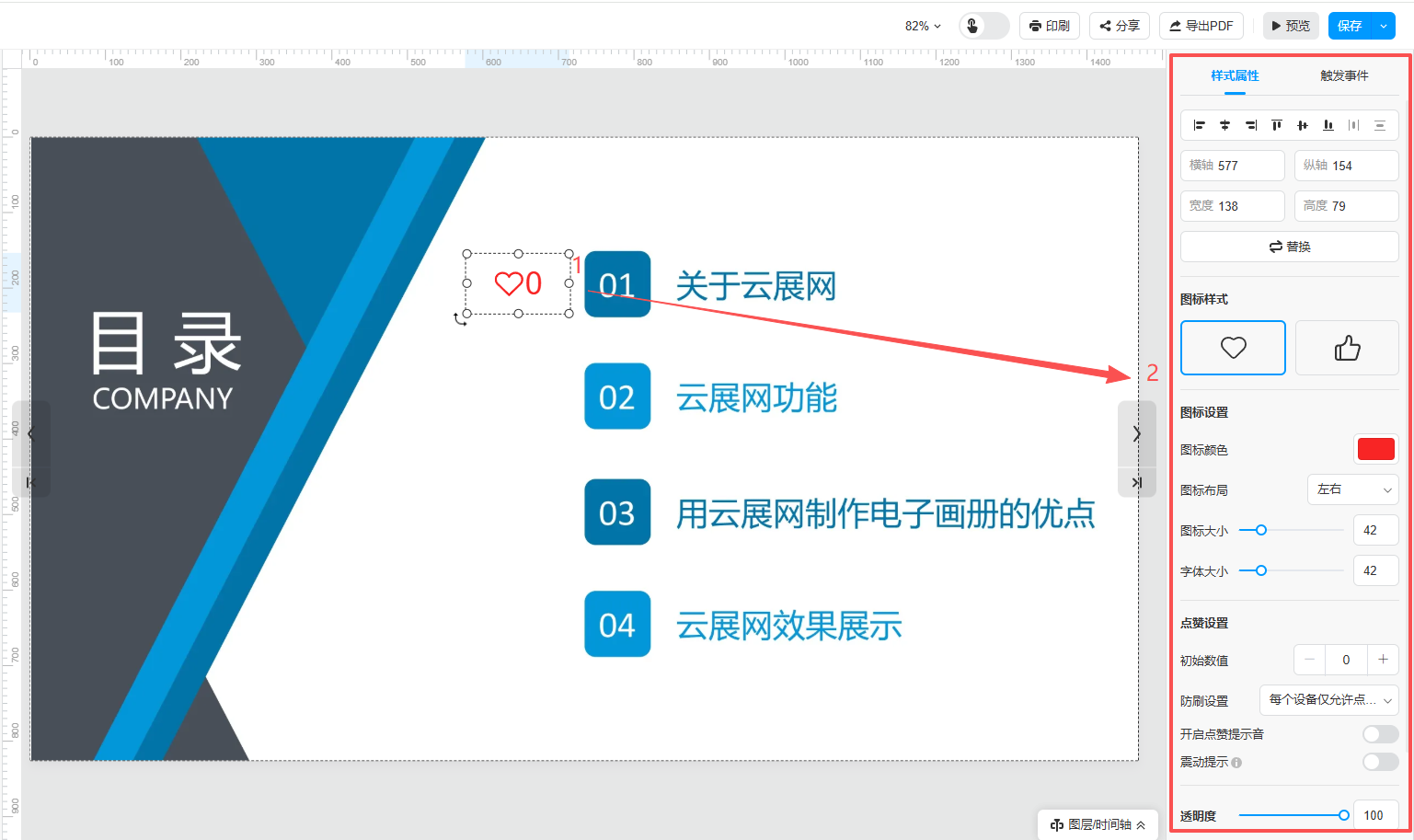Toggle the hand mode switch in top toolbar

click(983, 26)
